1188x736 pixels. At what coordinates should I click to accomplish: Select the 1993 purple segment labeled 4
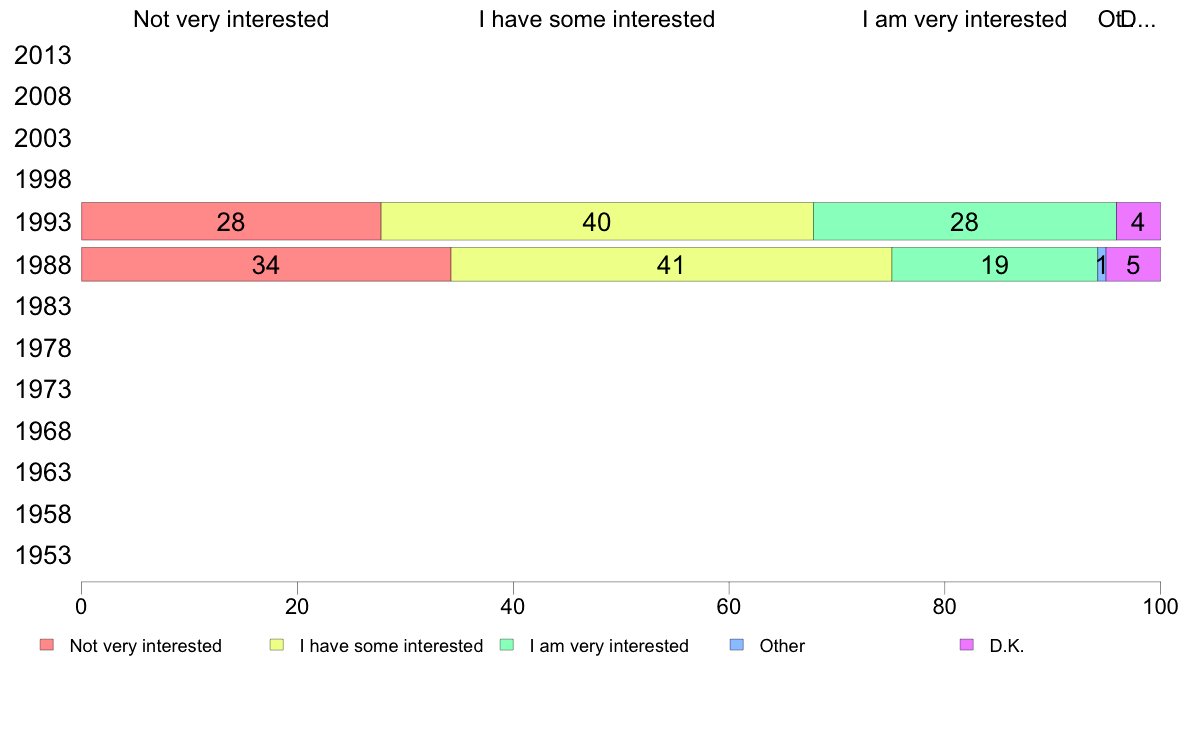click(1138, 221)
